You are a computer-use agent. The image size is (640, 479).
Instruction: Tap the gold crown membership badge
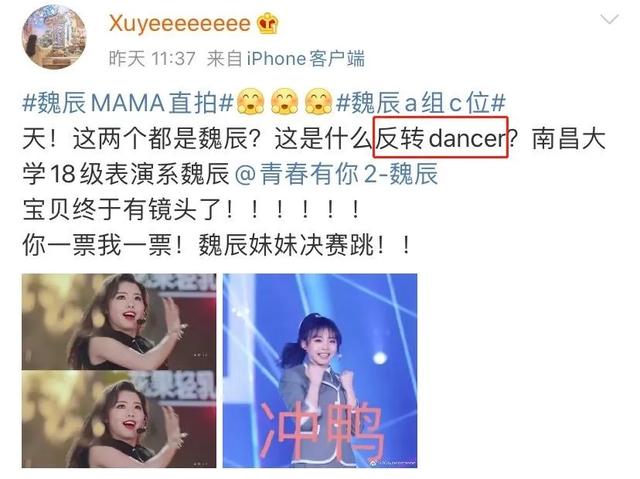(x=268, y=23)
